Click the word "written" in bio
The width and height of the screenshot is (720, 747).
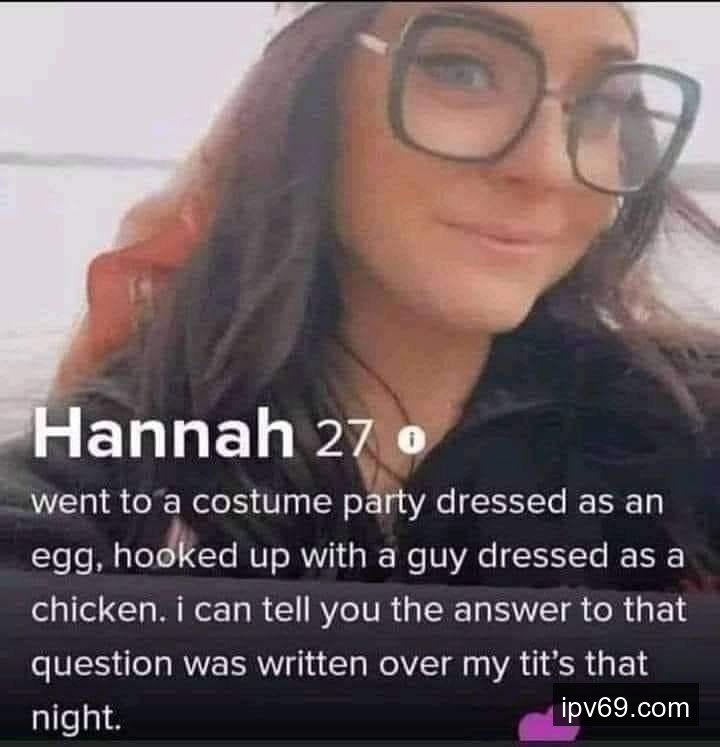313,664
